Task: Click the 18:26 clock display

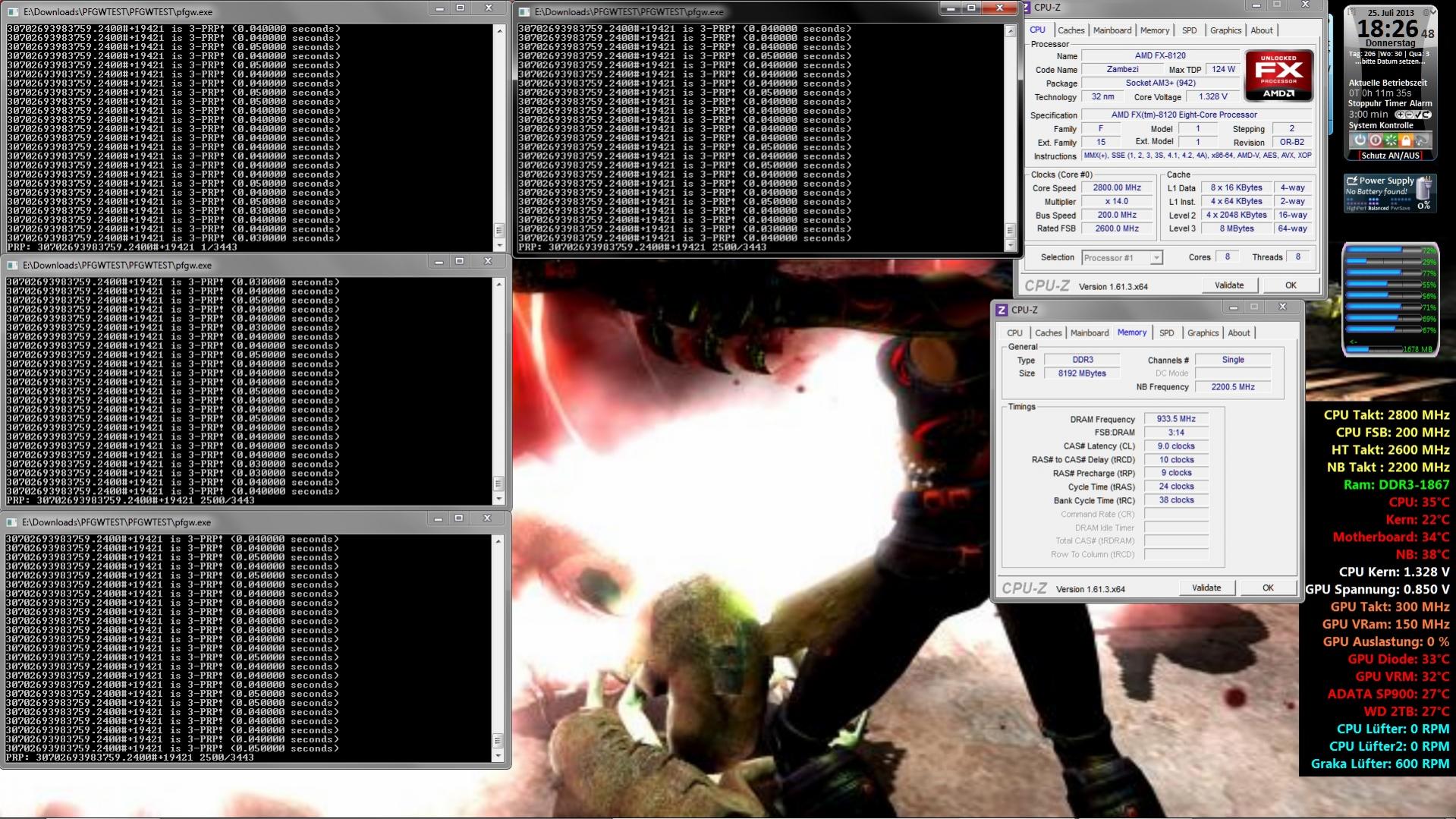Action: pos(1387,29)
